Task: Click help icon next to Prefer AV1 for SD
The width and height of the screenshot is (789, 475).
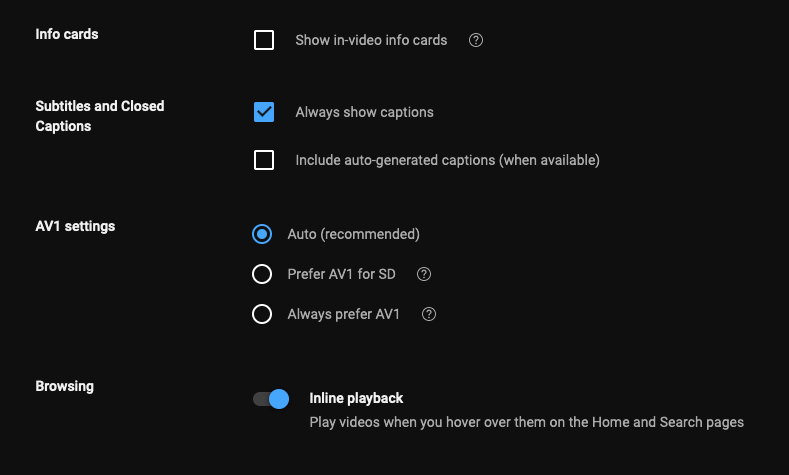Action: 424,274
